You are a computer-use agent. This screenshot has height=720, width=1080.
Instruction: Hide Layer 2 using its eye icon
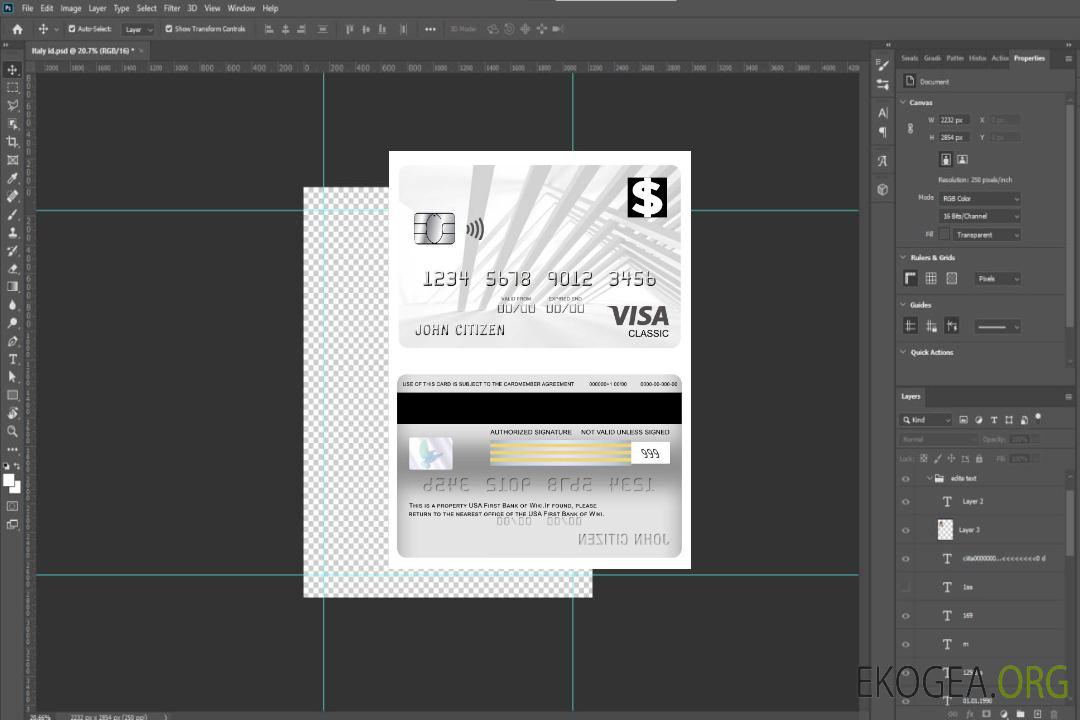tap(906, 502)
